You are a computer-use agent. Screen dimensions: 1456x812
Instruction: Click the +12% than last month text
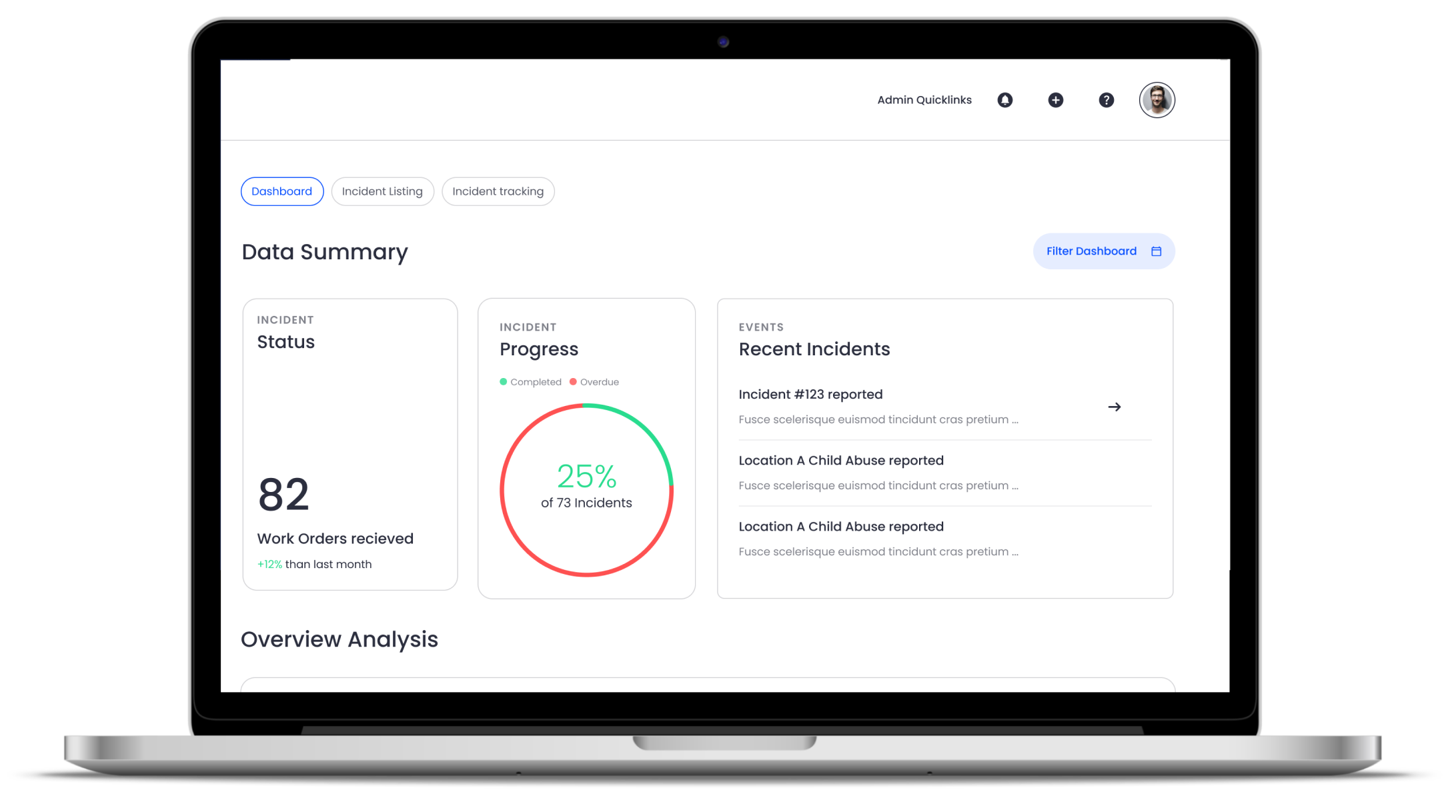tap(315, 564)
